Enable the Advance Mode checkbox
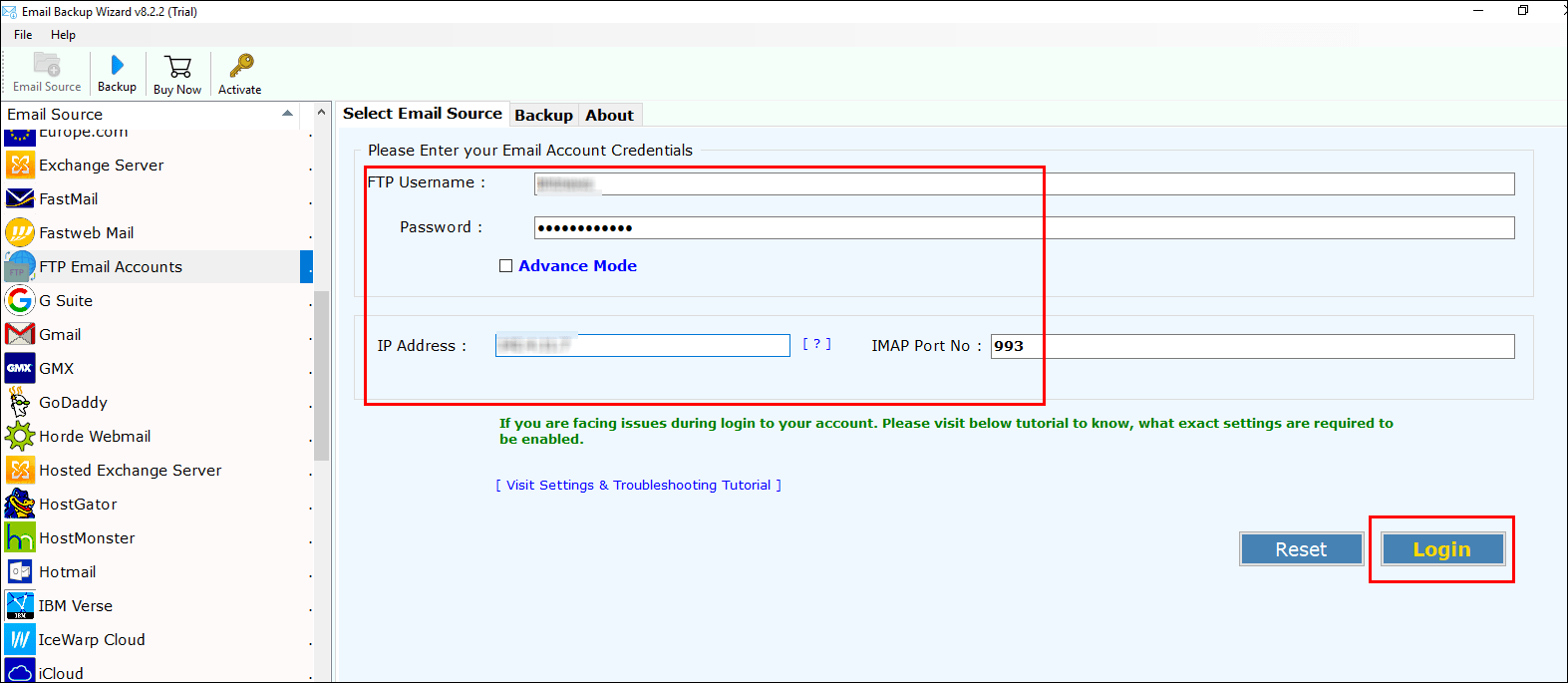This screenshot has height=683, width=1568. 505,266
